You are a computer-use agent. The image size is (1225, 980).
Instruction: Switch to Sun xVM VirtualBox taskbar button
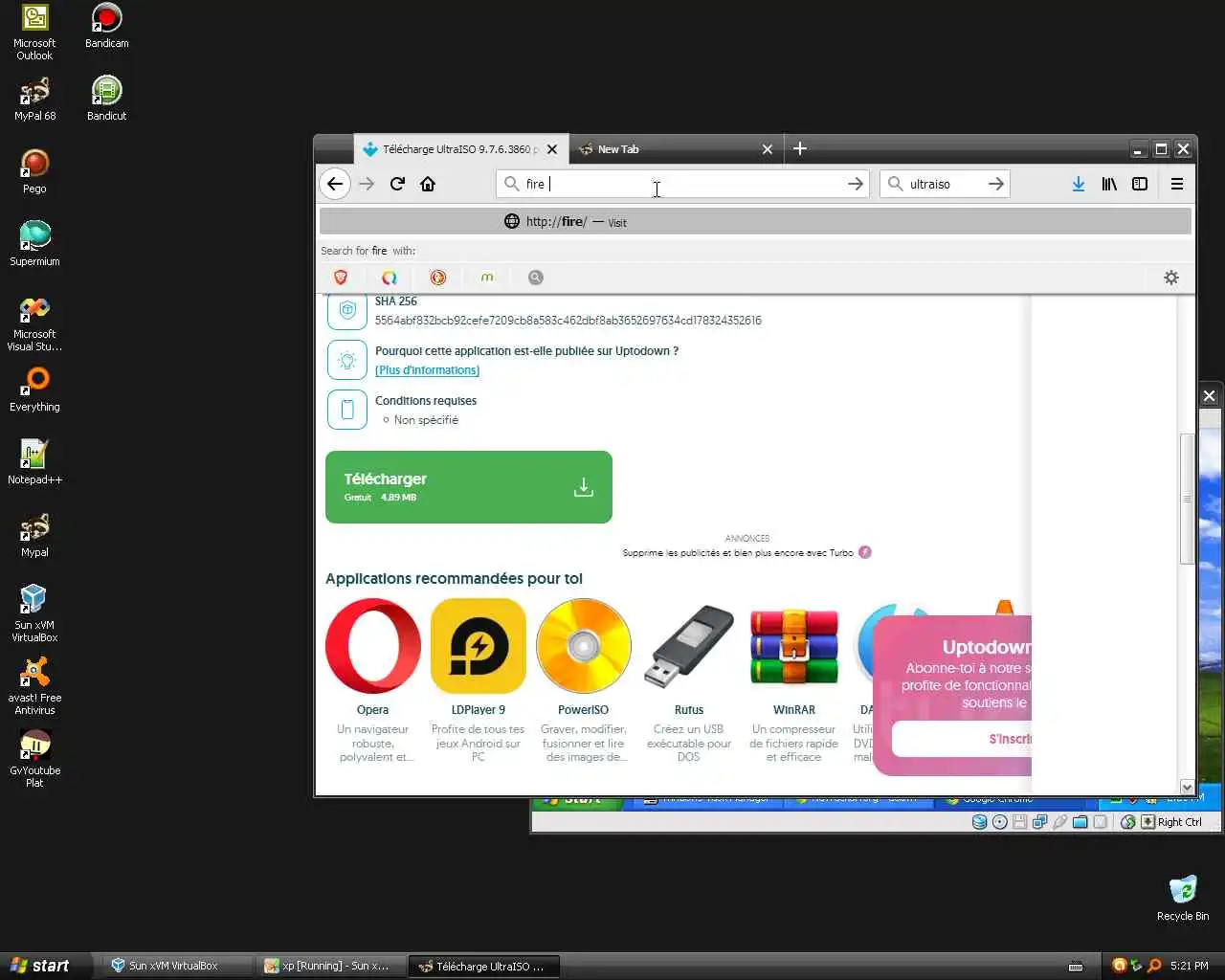(177, 966)
